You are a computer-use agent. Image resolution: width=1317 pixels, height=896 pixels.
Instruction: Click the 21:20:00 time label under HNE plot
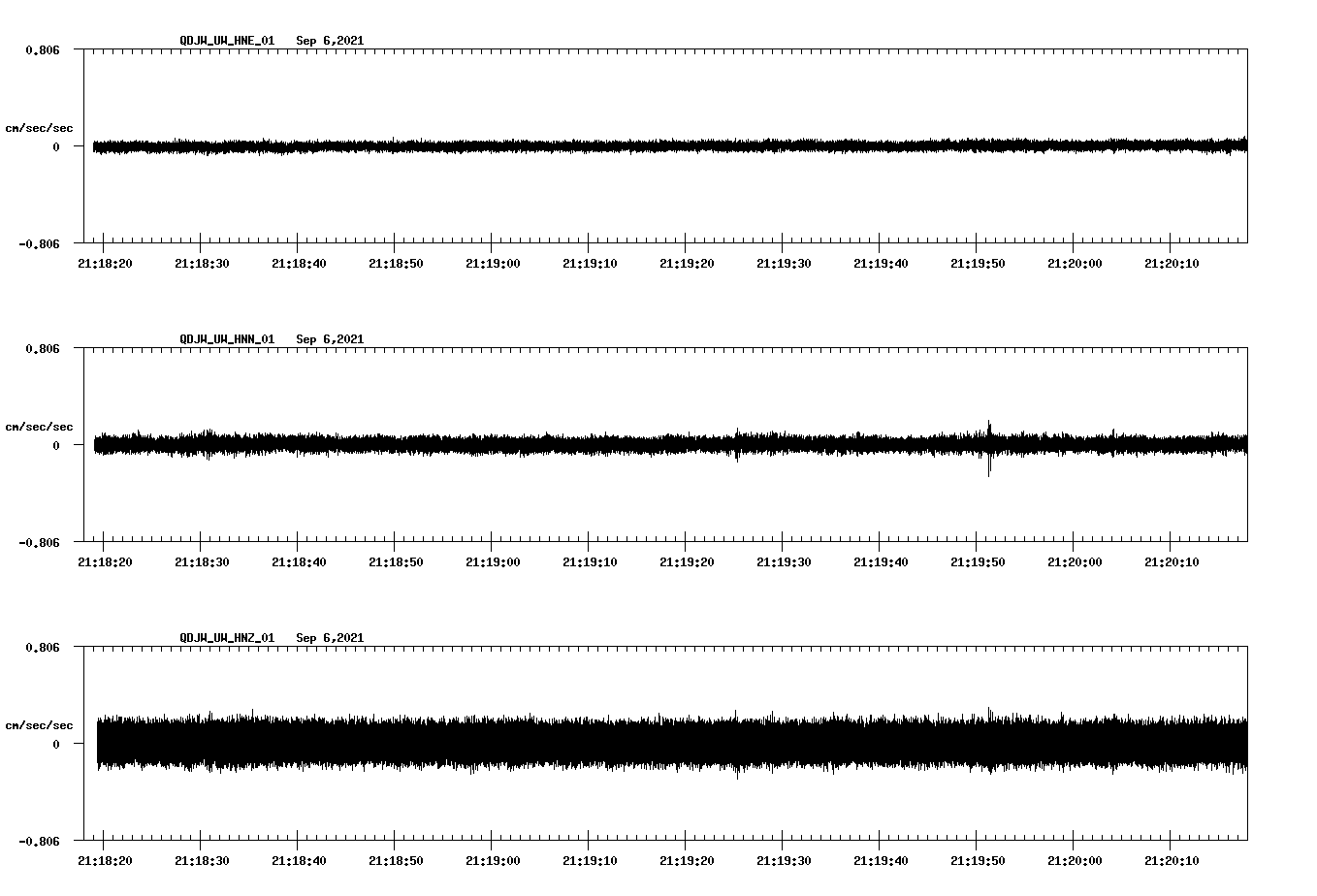pyautogui.click(x=1075, y=264)
